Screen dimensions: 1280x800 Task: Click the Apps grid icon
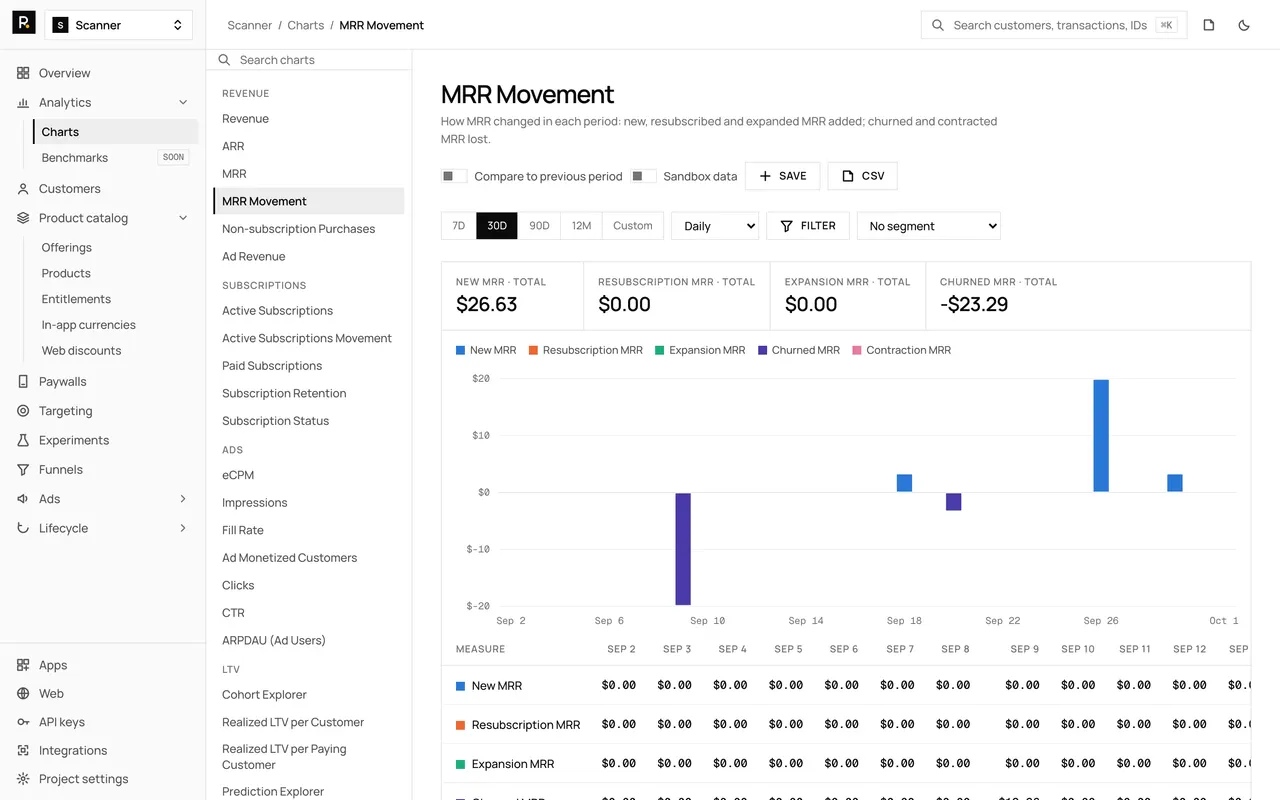click(23, 665)
